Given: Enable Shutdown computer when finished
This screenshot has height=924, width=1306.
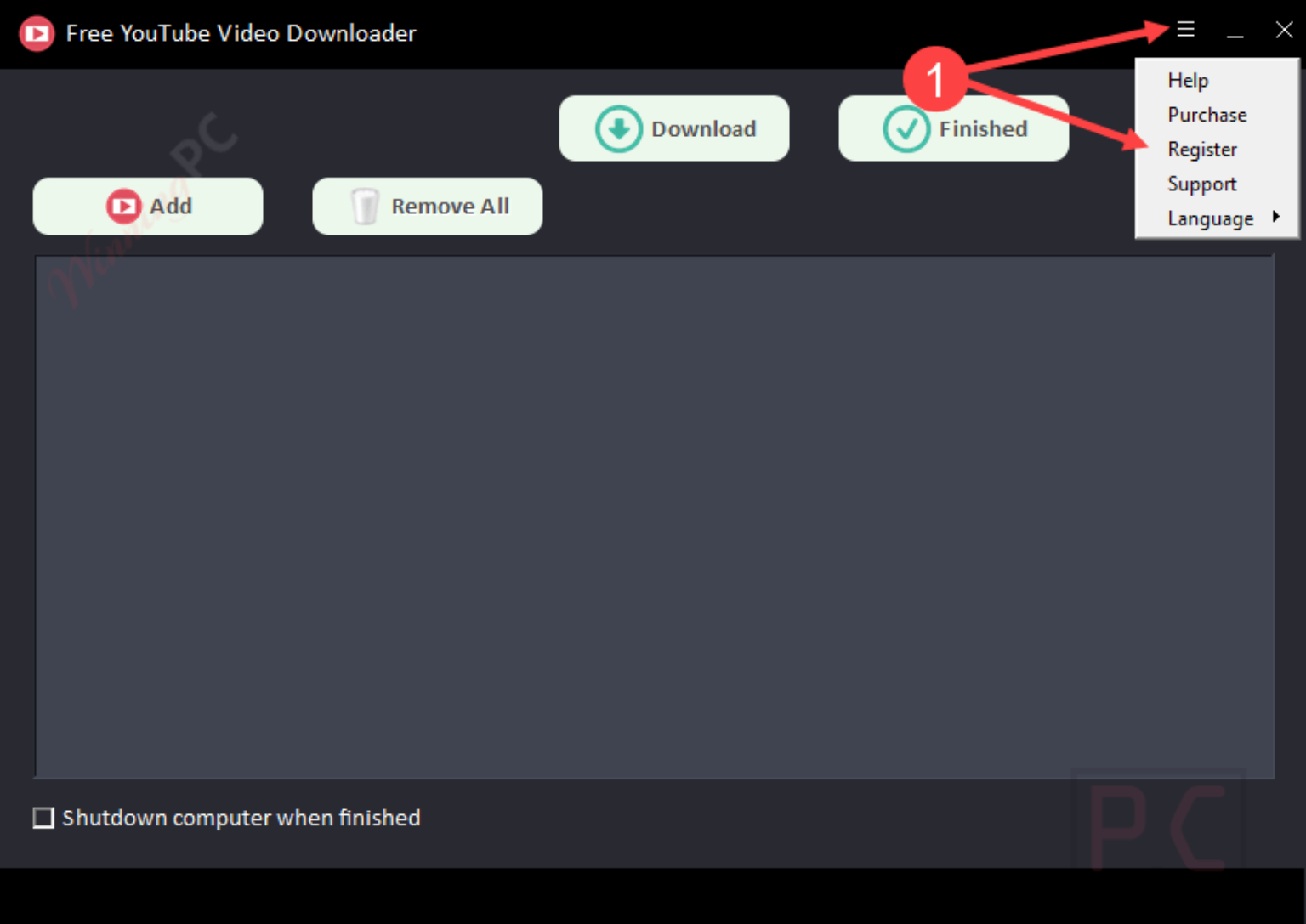Looking at the screenshot, I should (43, 818).
